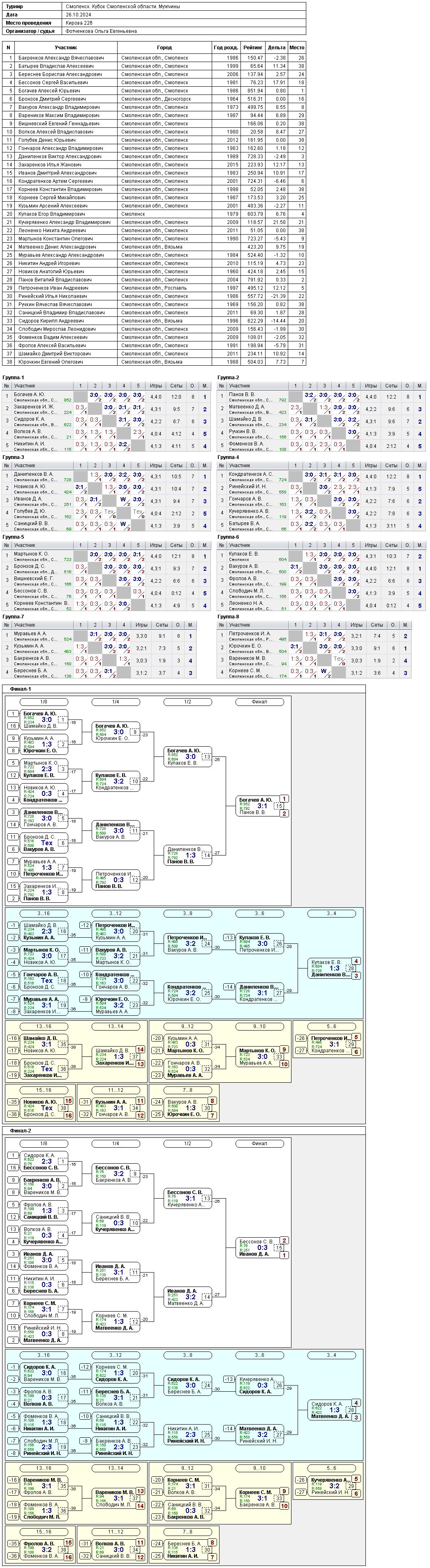Click the "Группа-1" table title
This screenshot has height=1568, width=430.
[14, 378]
